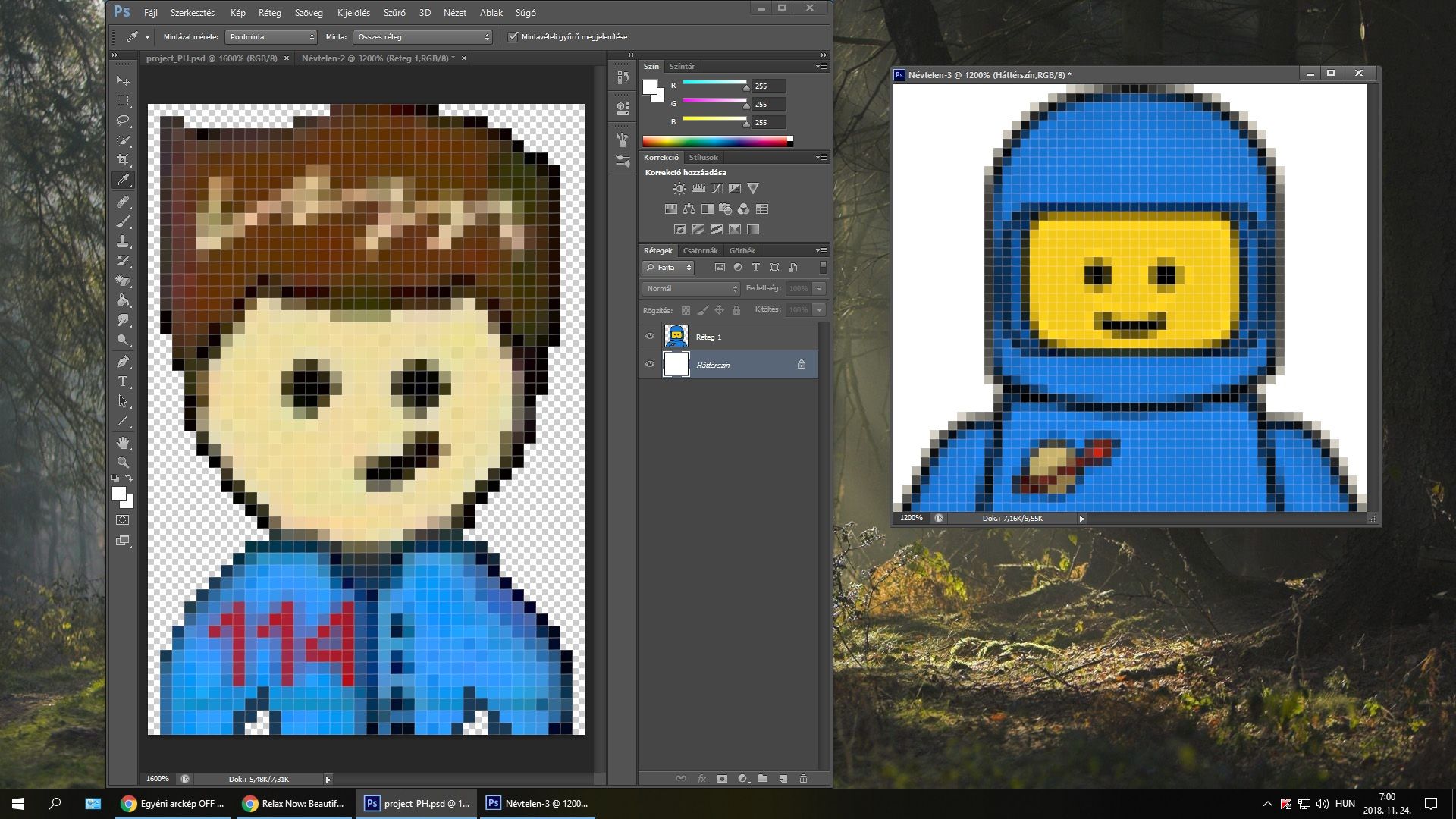Screen dimensions: 1456x819
Task: Add a layer mask icon
Action: pyautogui.click(x=722, y=779)
